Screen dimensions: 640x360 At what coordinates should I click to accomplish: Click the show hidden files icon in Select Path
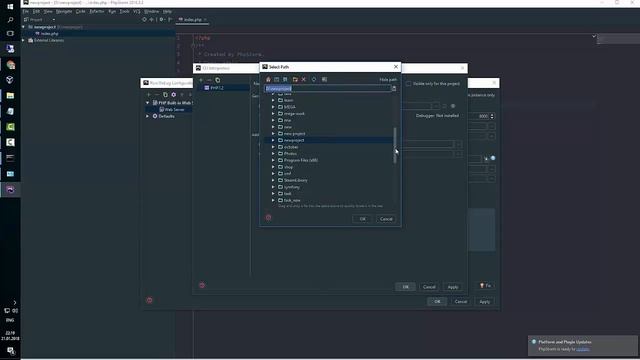click(x=324, y=80)
